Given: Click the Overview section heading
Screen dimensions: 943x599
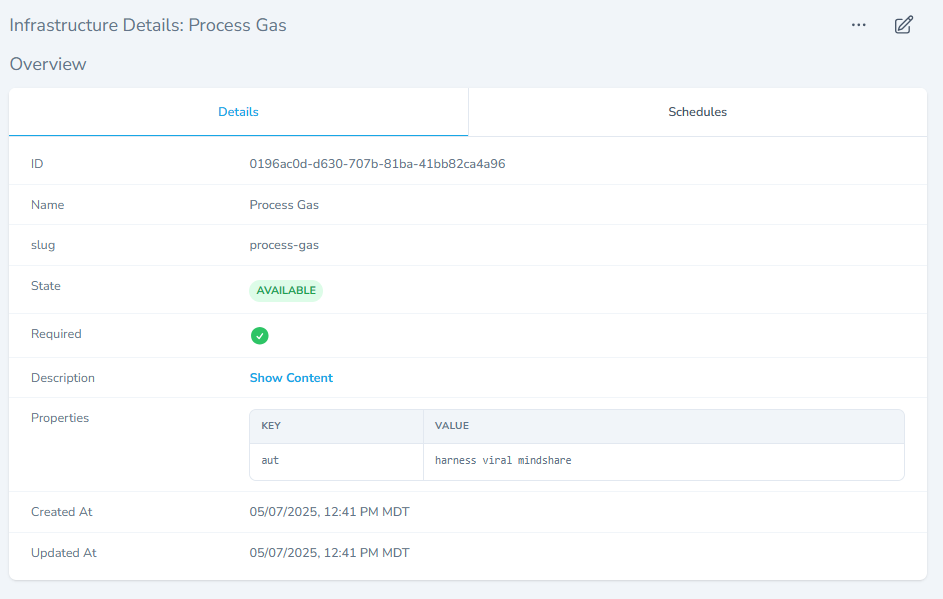Looking at the screenshot, I should point(48,64).
